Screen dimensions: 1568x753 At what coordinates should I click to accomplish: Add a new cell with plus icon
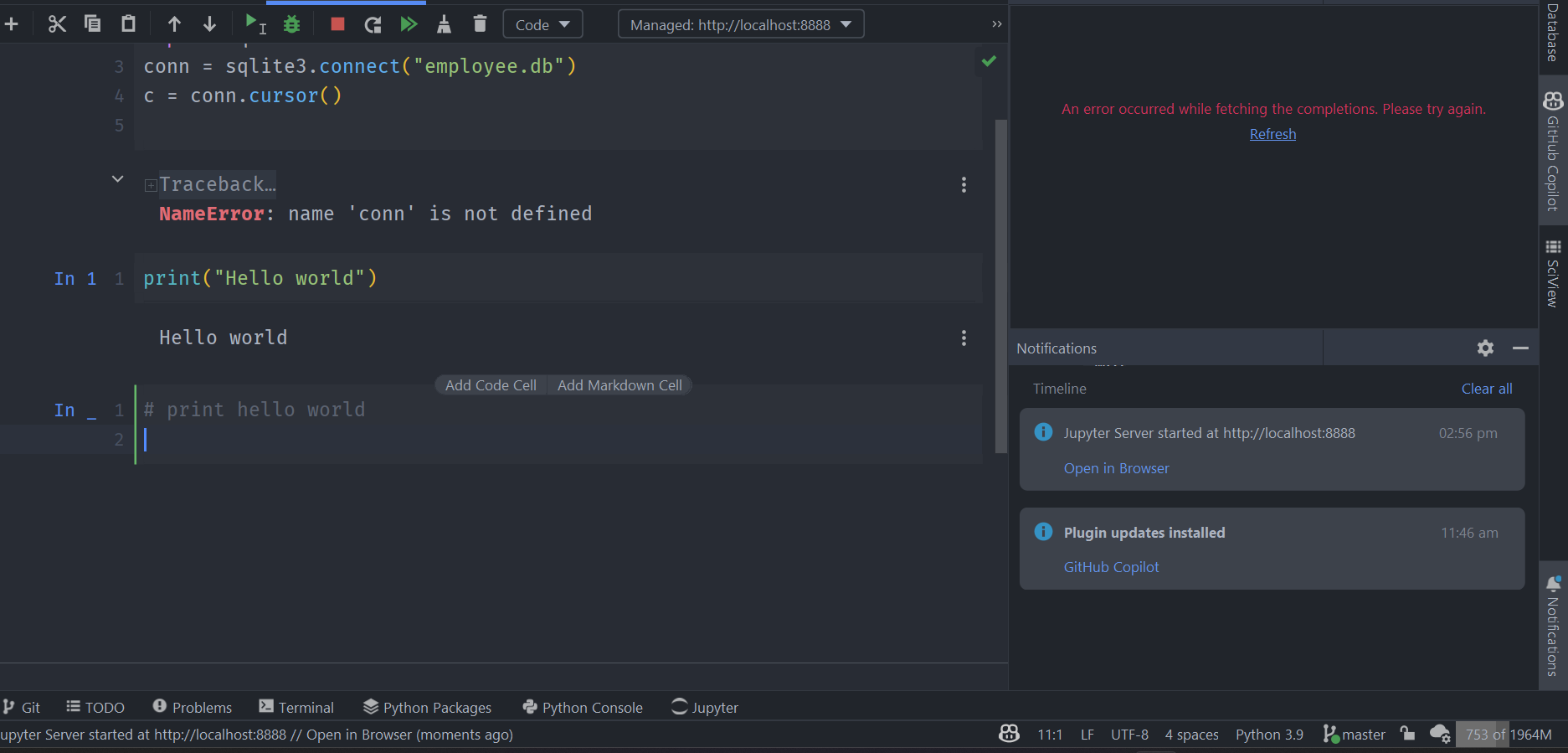point(12,24)
